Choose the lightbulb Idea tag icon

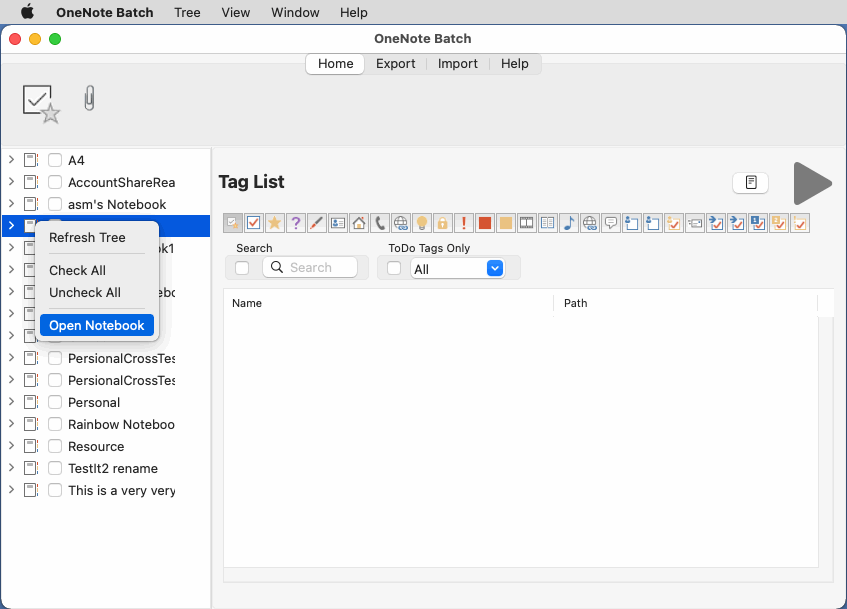click(422, 223)
